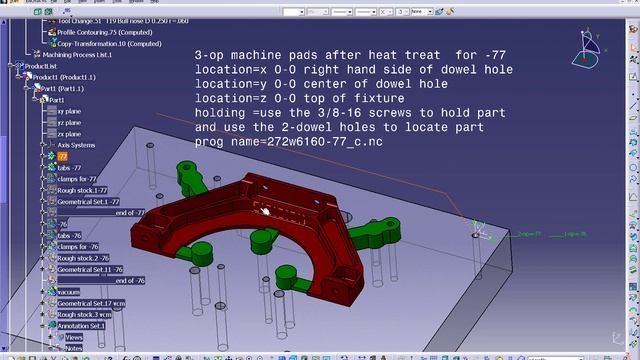Select the end of -76 marker row
The height and width of the screenshot is (360, 640).
click(101, 280)
